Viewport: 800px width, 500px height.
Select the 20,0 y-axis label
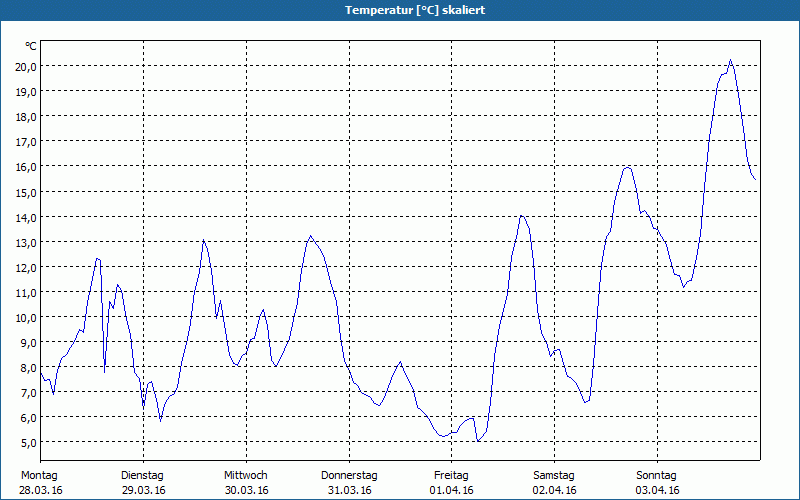pos(26,66)
